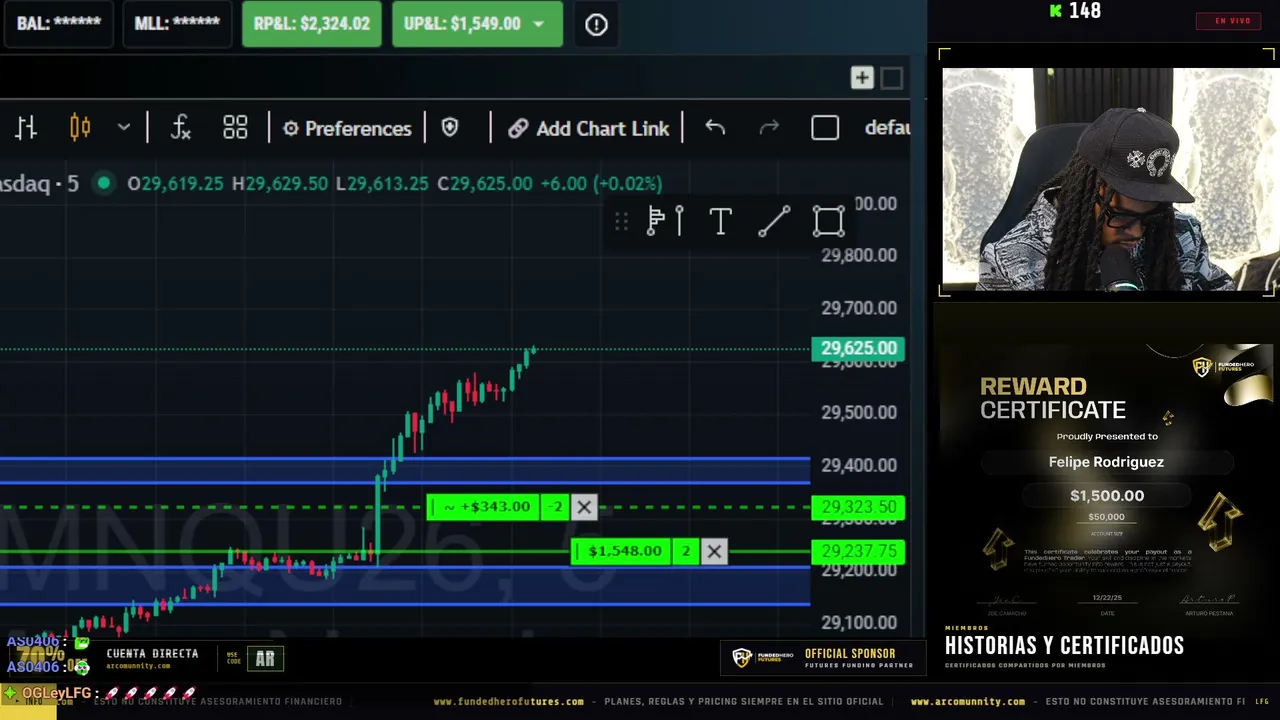This screenshot has height=720, width=1280.
Task: Cancel the +$343.00 order with X
Action: coord(584,507)
